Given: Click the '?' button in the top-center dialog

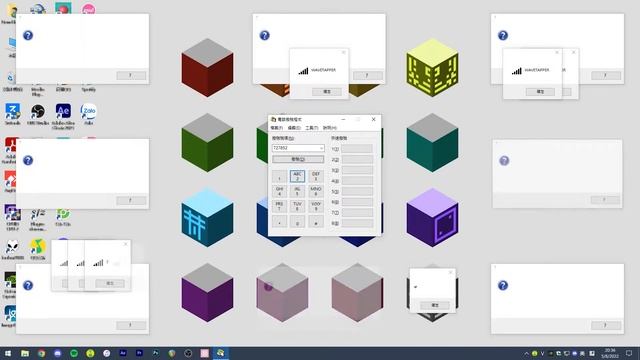Looking at the screenshot, I should 368,76.
